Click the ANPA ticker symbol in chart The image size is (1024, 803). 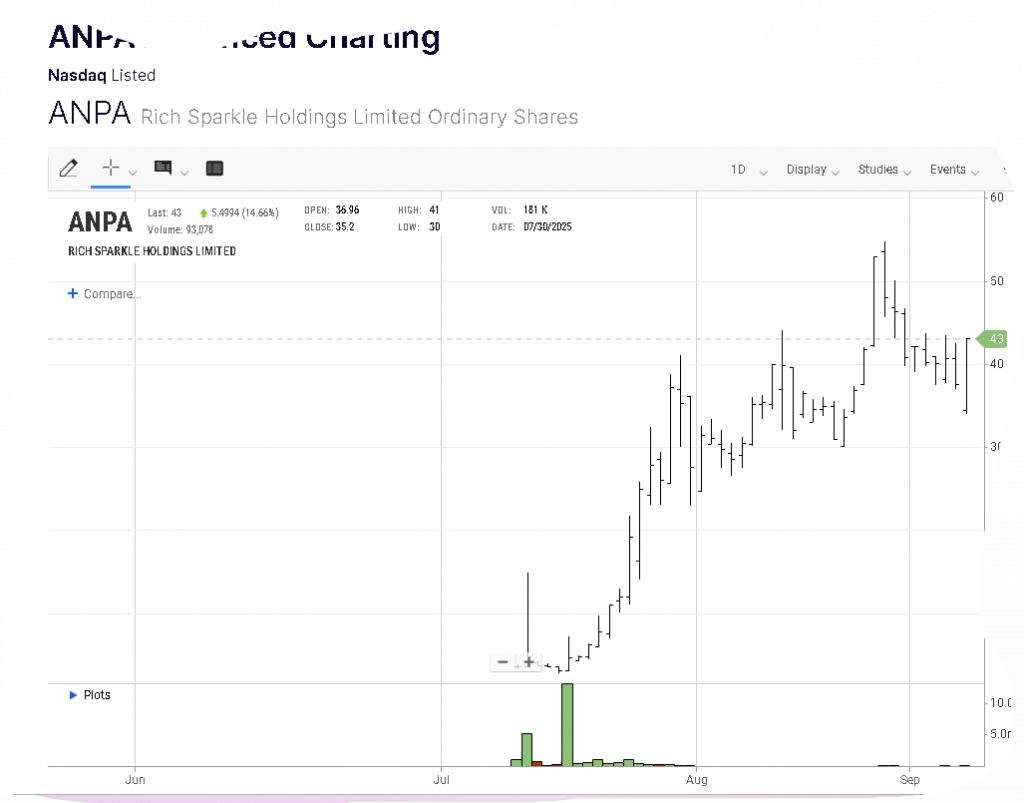coord(100,221)
